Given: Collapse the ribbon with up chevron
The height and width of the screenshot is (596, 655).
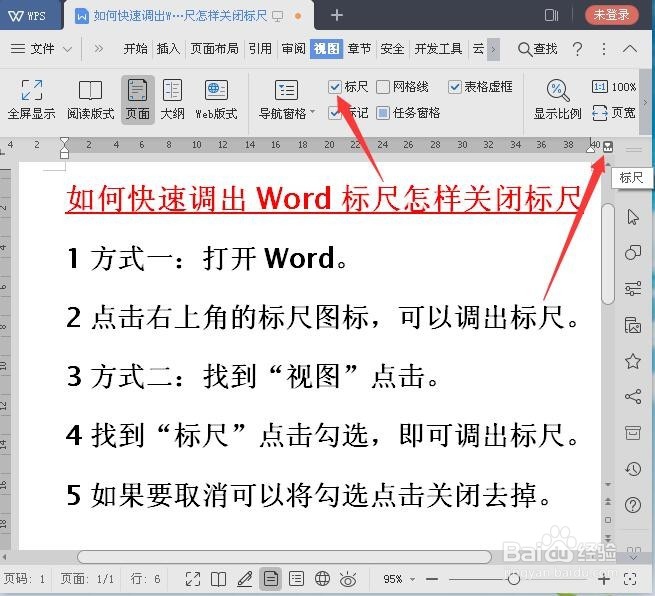Looking at the screenshot, I should click(x=630, y=49).
